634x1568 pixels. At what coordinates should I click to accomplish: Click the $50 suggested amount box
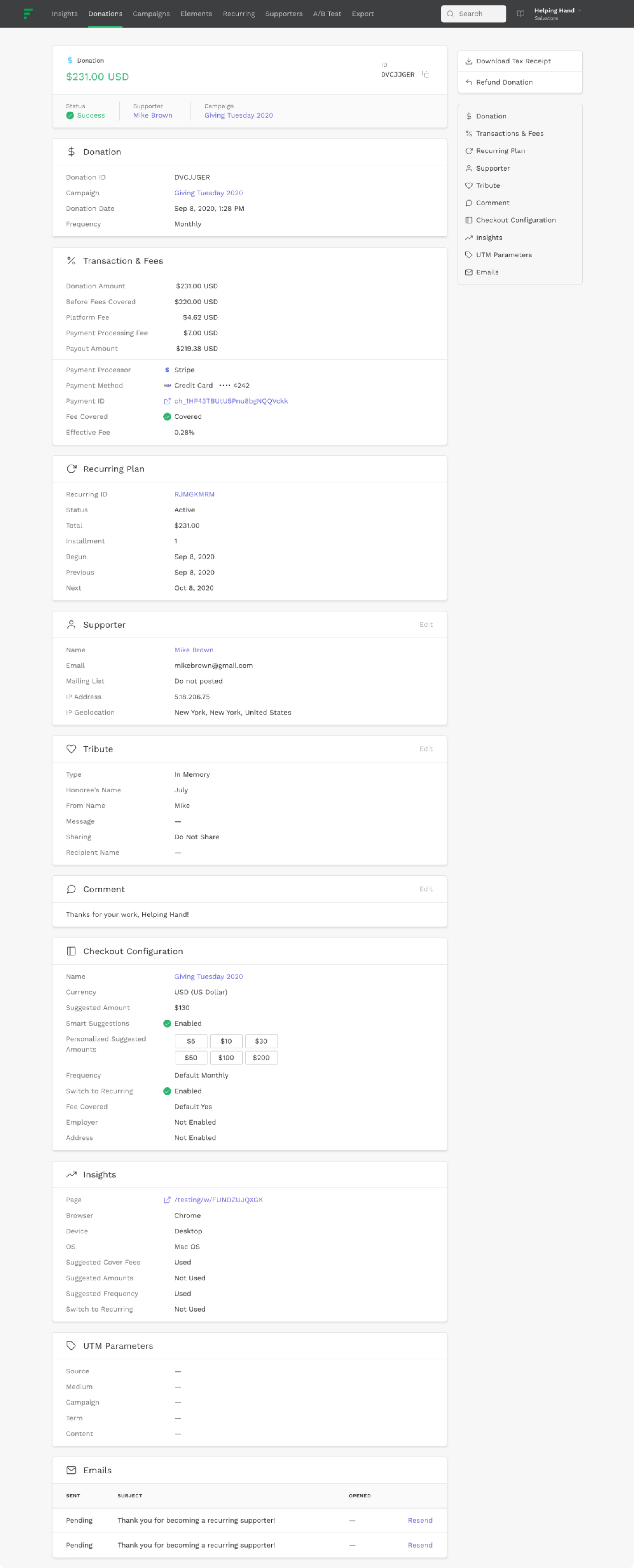click(x=191, y=1057)
